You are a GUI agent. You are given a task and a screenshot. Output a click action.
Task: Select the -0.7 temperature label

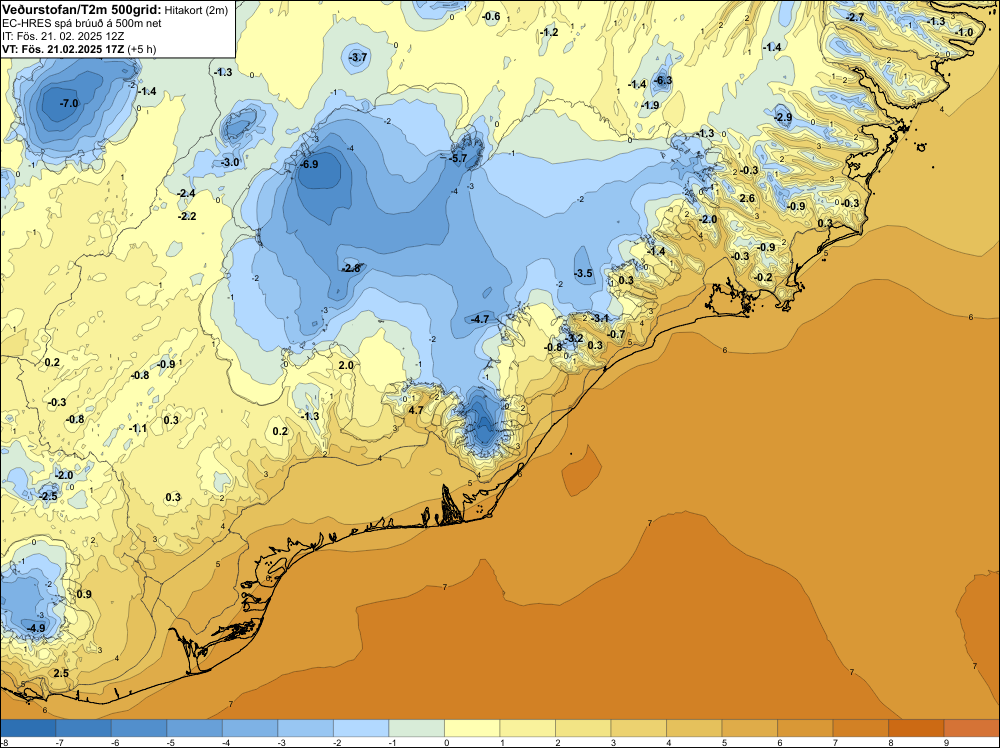pos(616,334)
